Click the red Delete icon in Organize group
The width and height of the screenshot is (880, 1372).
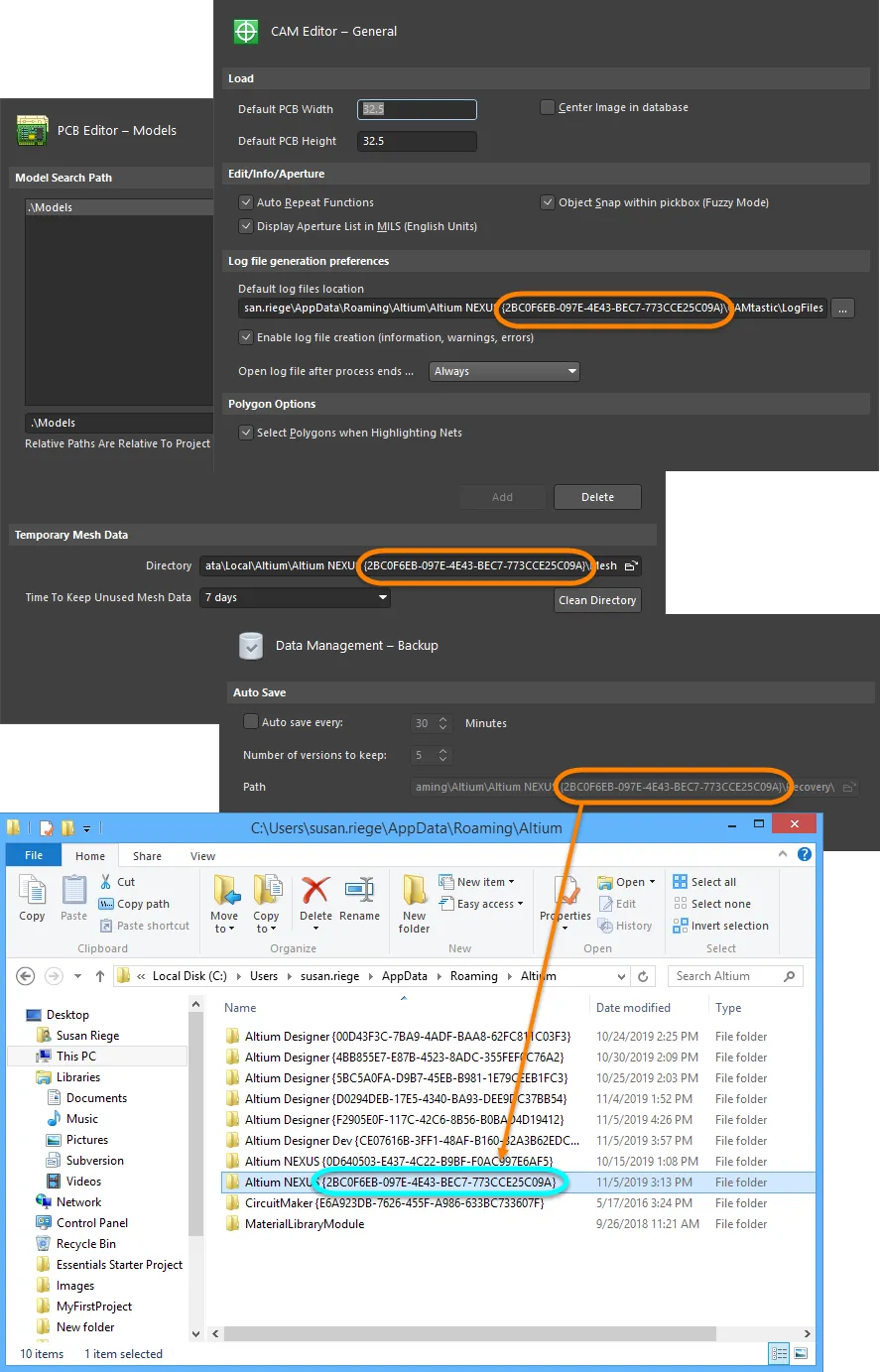pyautogui.click(x=315, y=889)
